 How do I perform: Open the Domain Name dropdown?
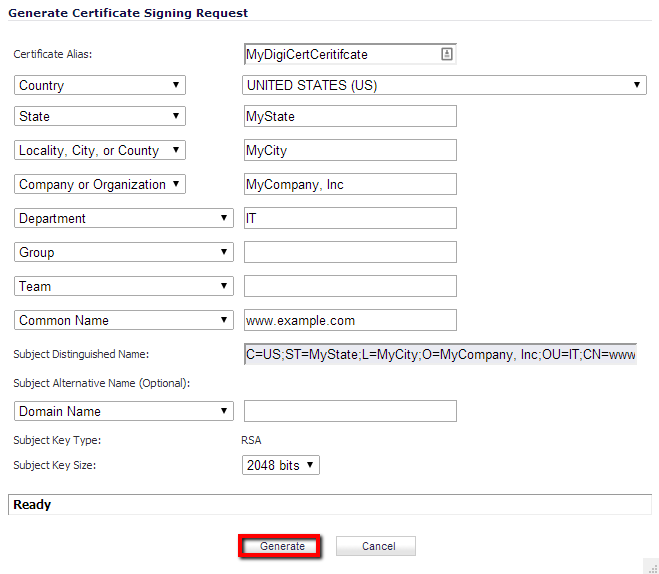[x=124, y=411]
